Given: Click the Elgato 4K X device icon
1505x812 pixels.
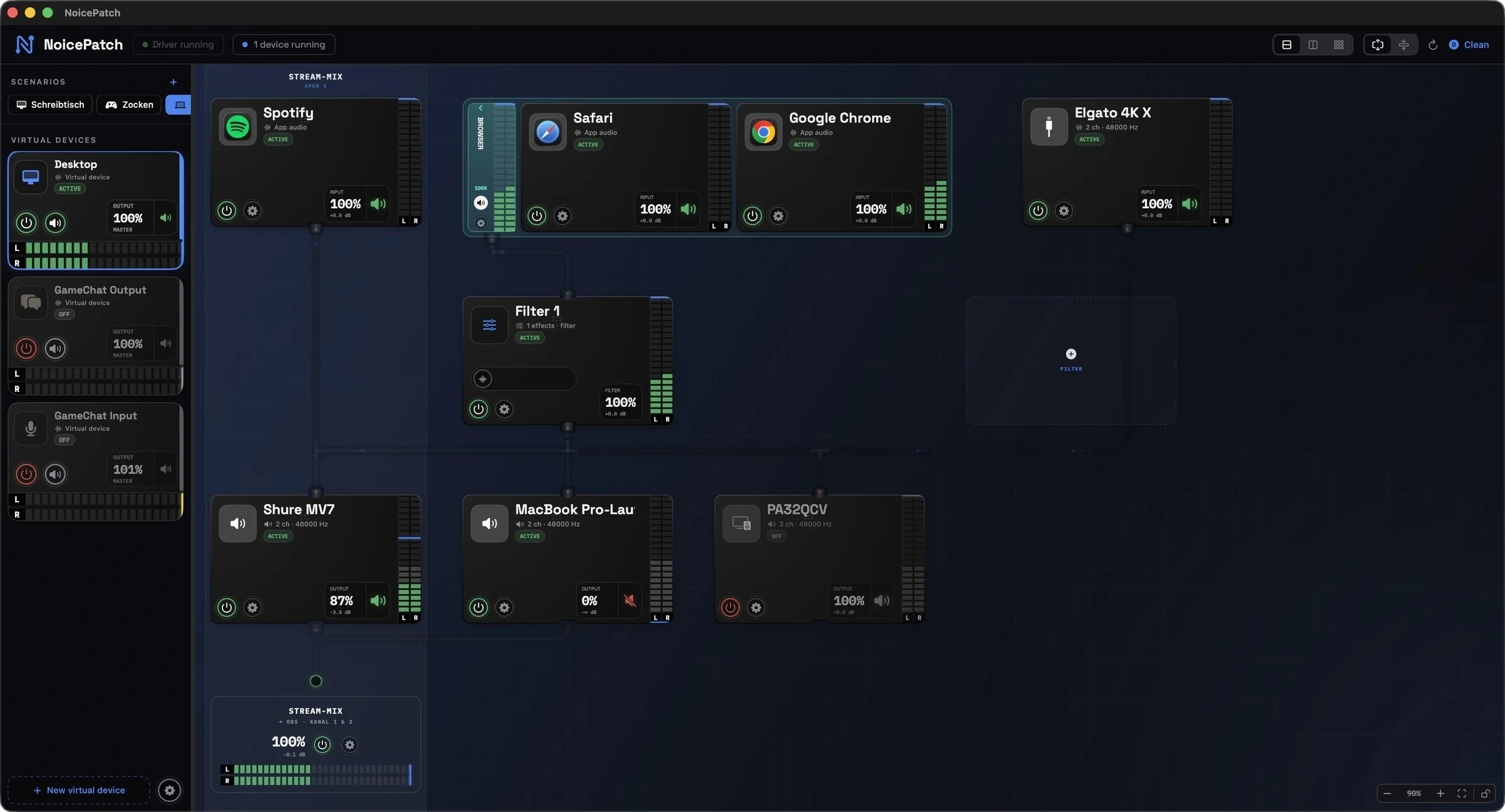Looking at the screenshot, I should 1049,127.
